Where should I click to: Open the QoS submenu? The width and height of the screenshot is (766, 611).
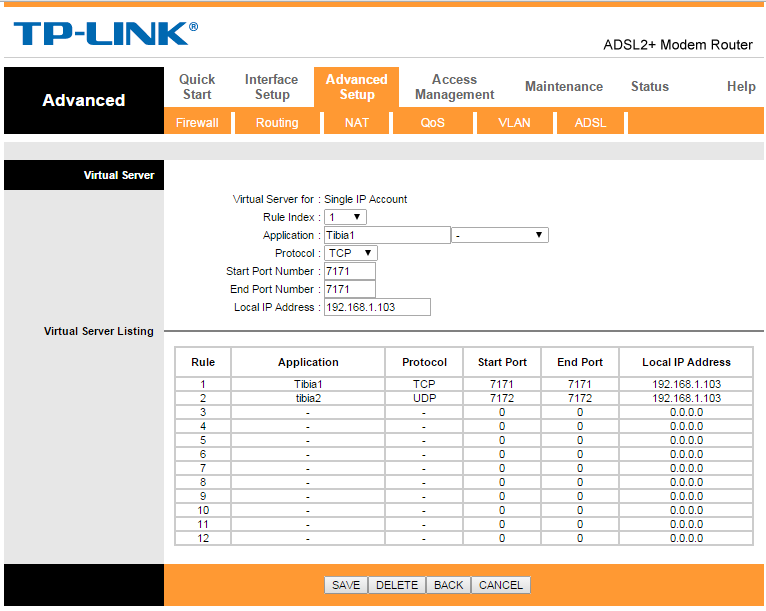tap(432, 123)
